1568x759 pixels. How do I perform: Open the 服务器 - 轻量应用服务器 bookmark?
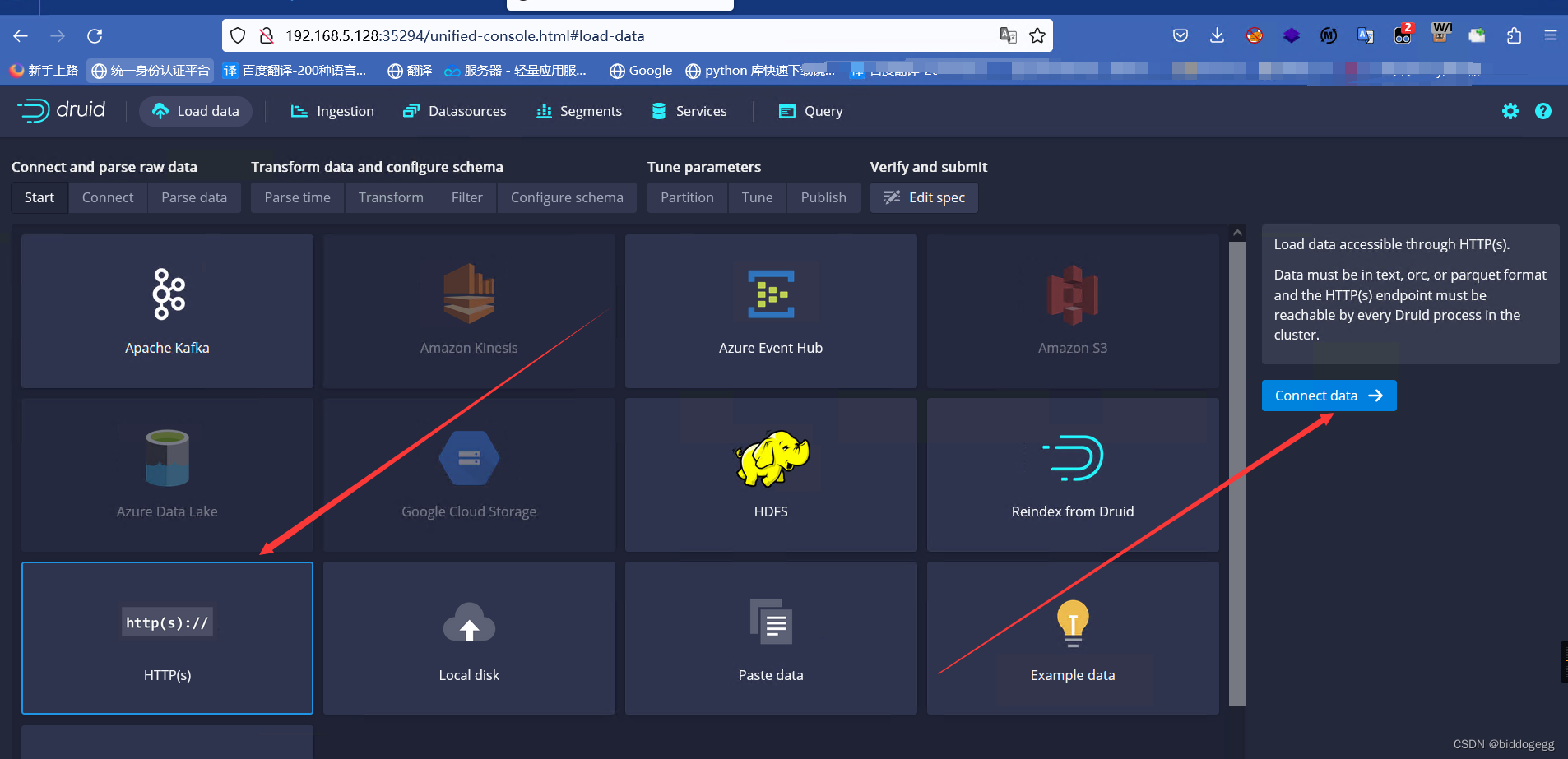coord(515,71)
